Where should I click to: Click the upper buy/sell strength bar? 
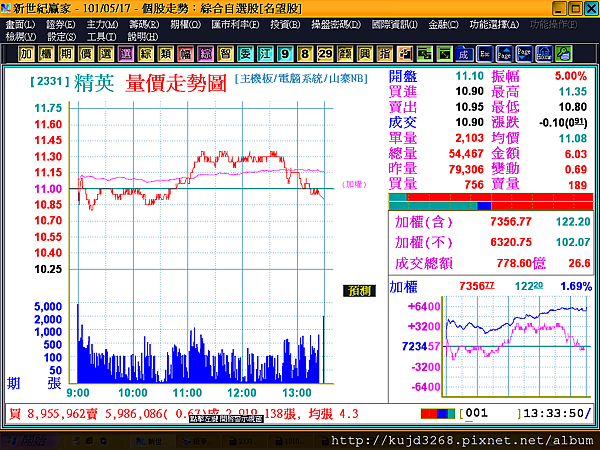(491, 197)
